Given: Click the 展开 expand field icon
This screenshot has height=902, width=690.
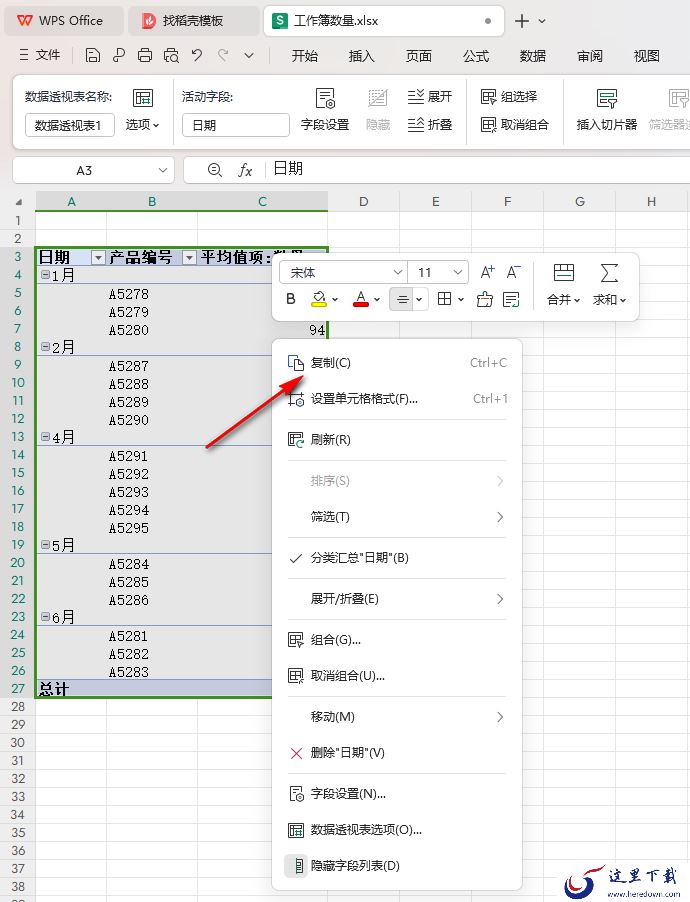Looking at the screenshot, I should pyautogui.click(x=415, y=96).
